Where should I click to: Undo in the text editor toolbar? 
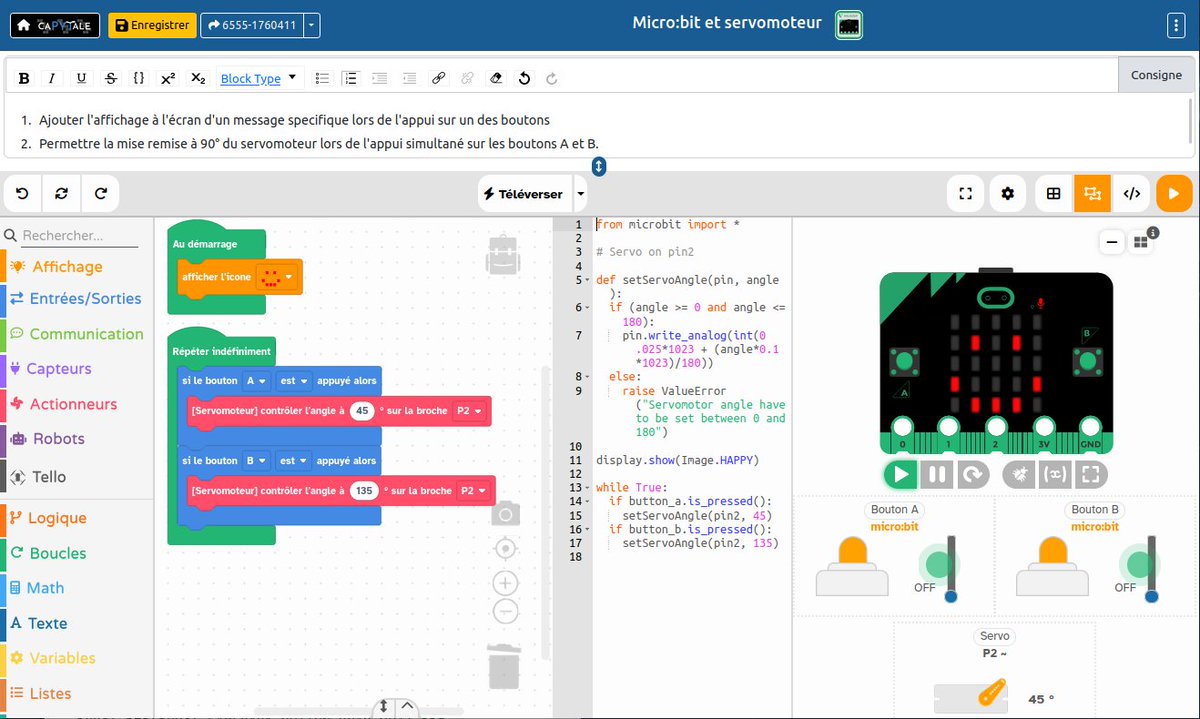(x=524, y=78)
